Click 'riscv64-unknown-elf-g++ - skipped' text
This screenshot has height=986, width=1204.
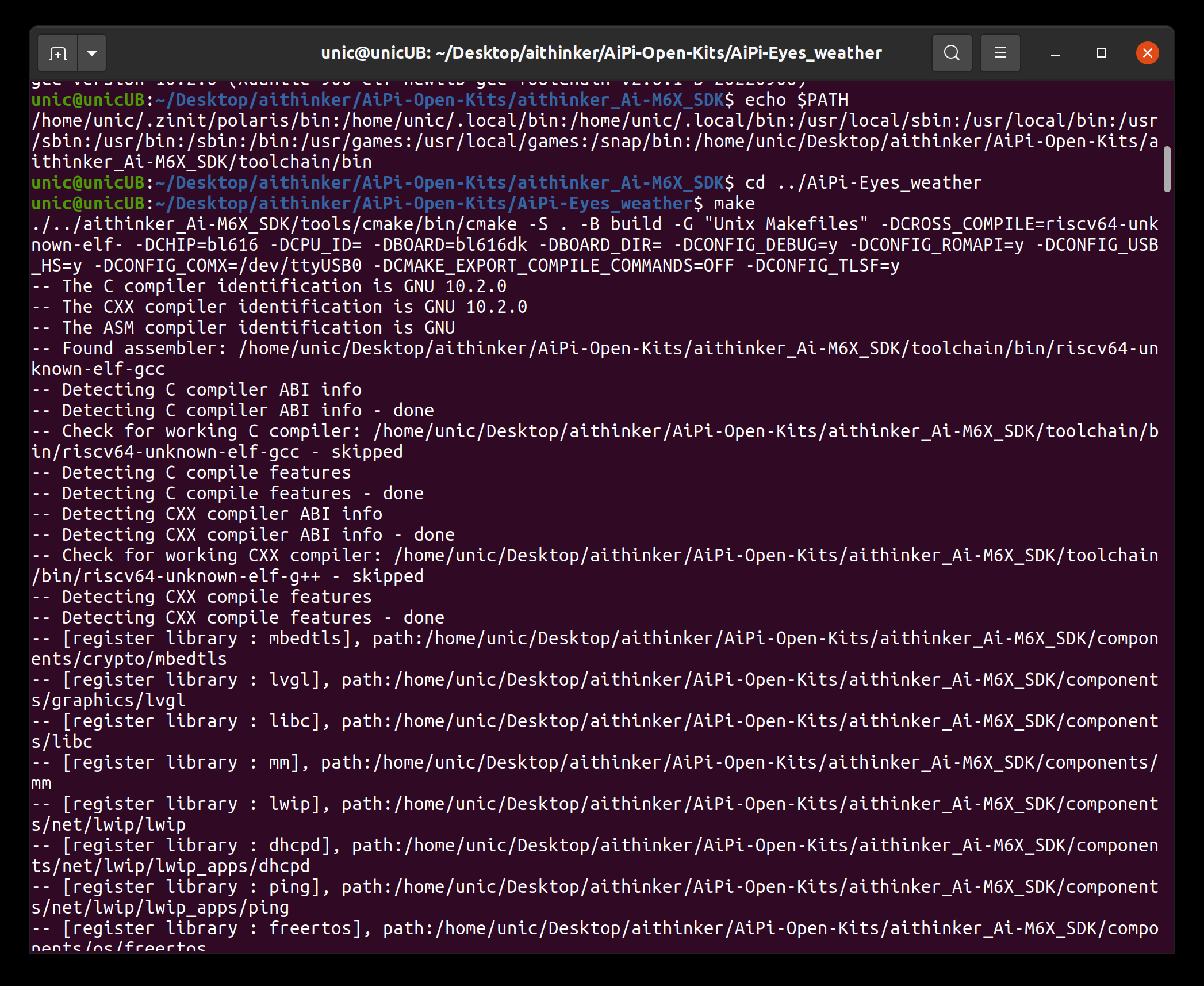tap(253, 576)
